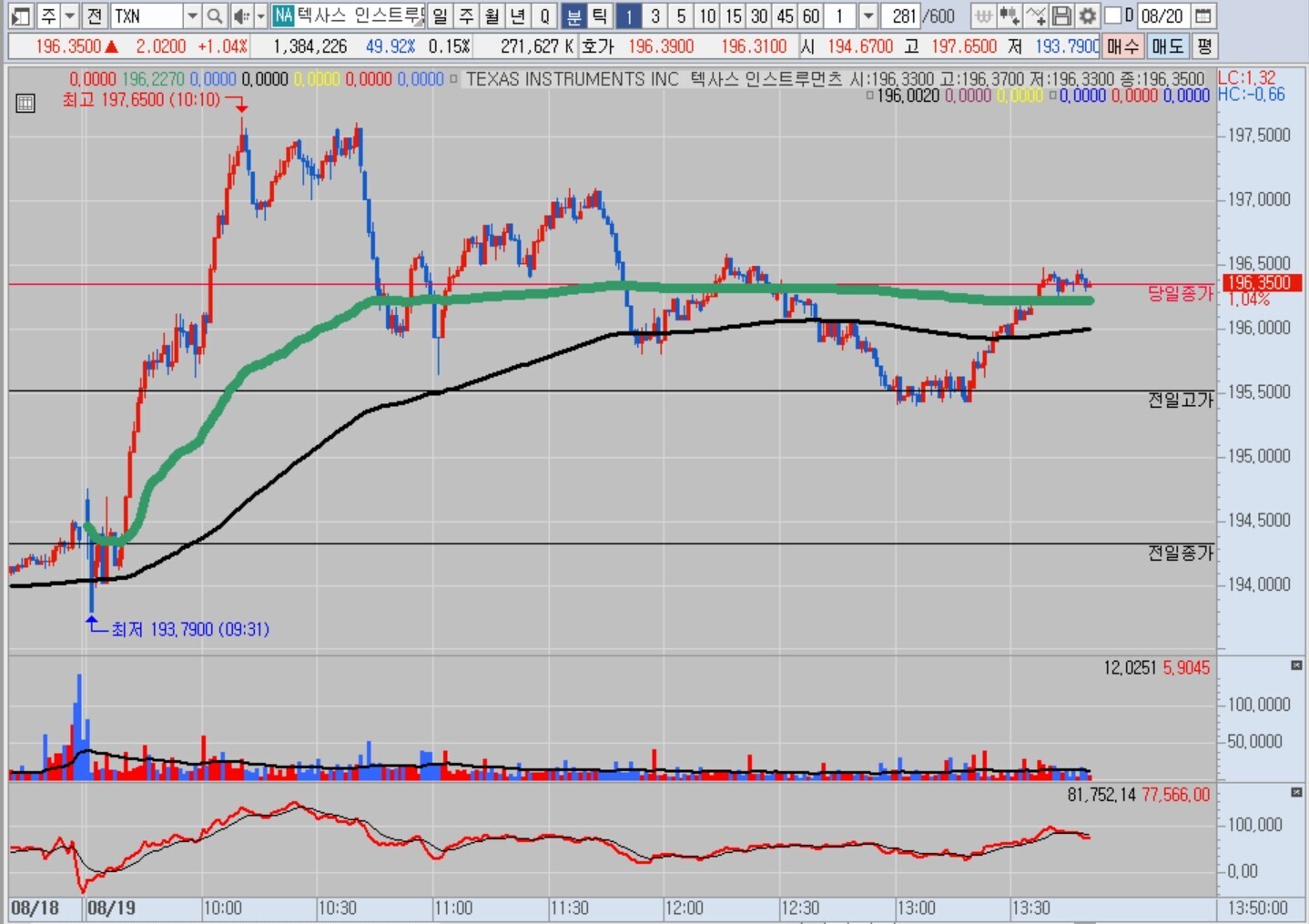This screenshot has height=924, width=1309.
Task: Close the bottom oscillator panel
Action: (1296, 793)
